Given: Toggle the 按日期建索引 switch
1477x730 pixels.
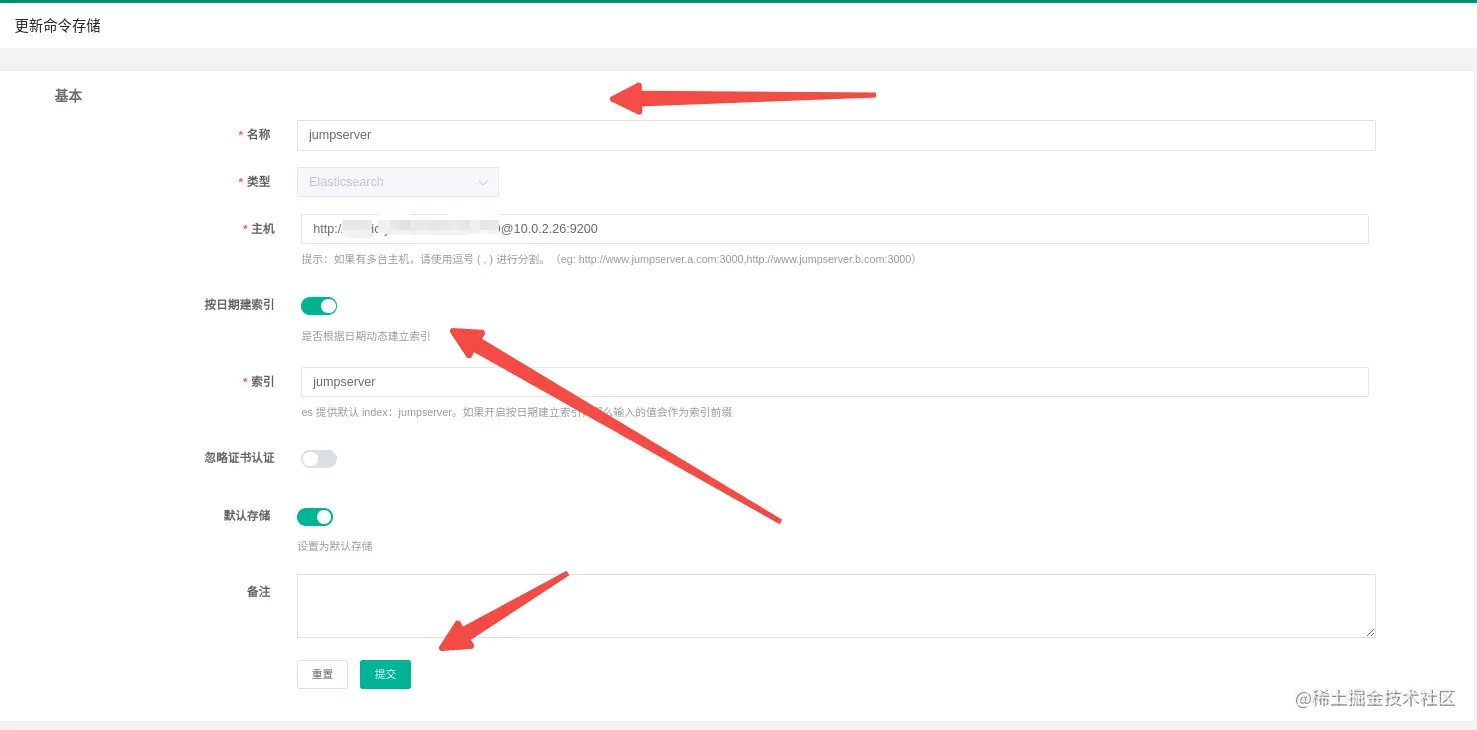Looking at the screenshot, I should pos(319,306).
